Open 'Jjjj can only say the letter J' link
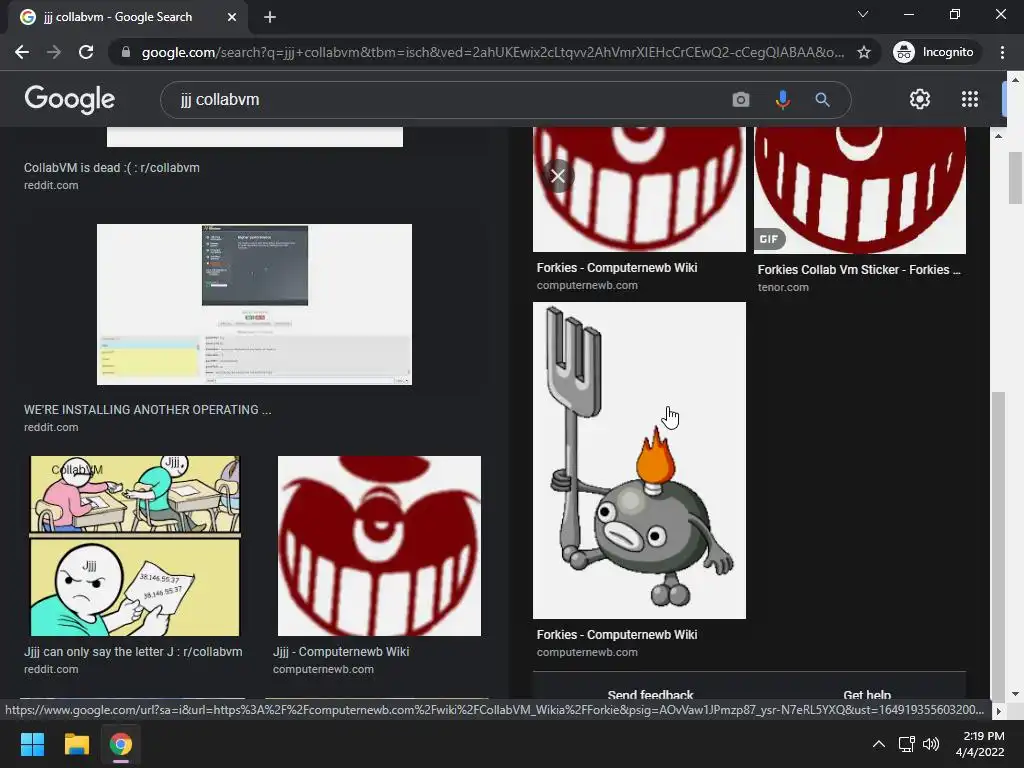Screen dimensions: 1024x768 [133, 652]
